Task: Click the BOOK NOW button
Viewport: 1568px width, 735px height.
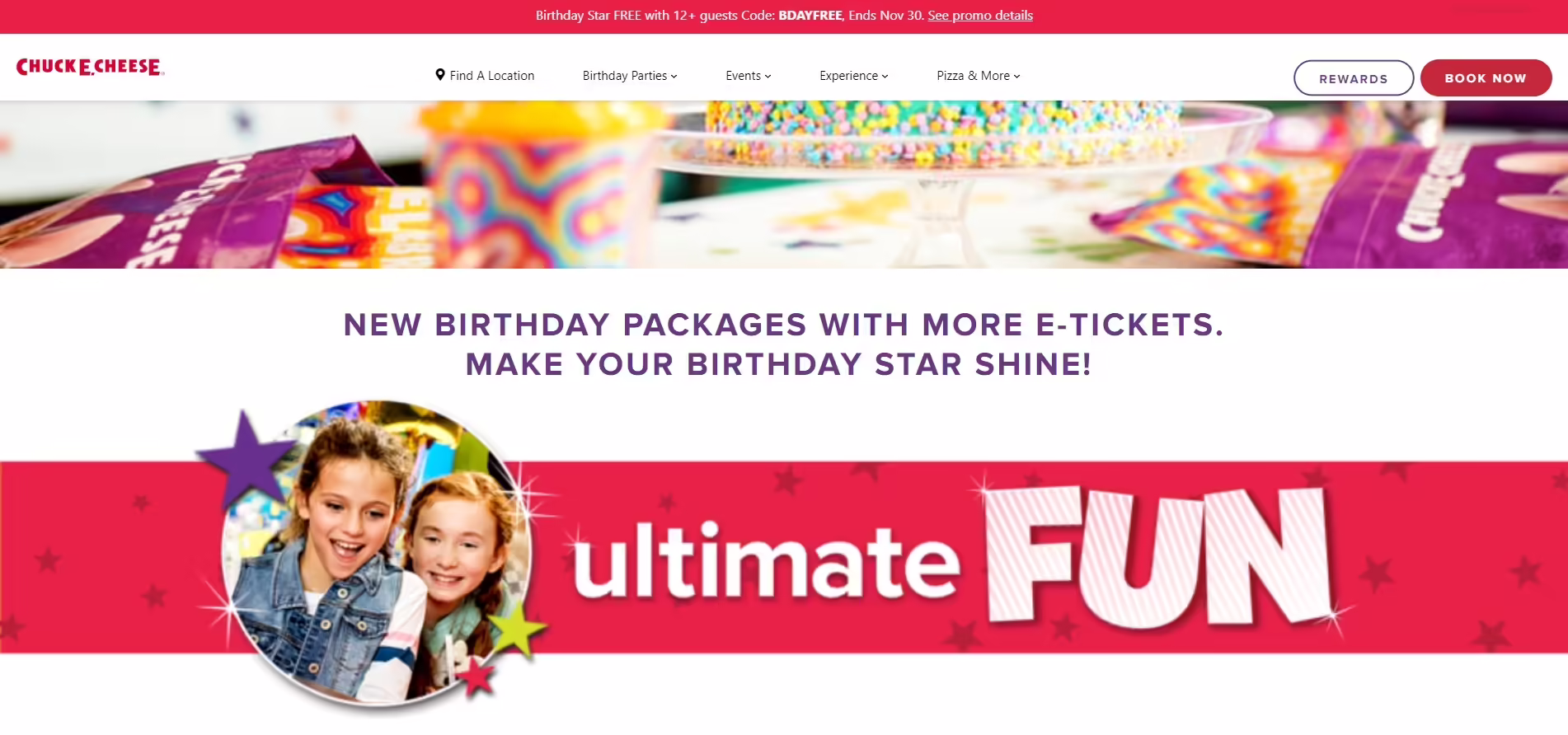Action: tap(1486, 78)
